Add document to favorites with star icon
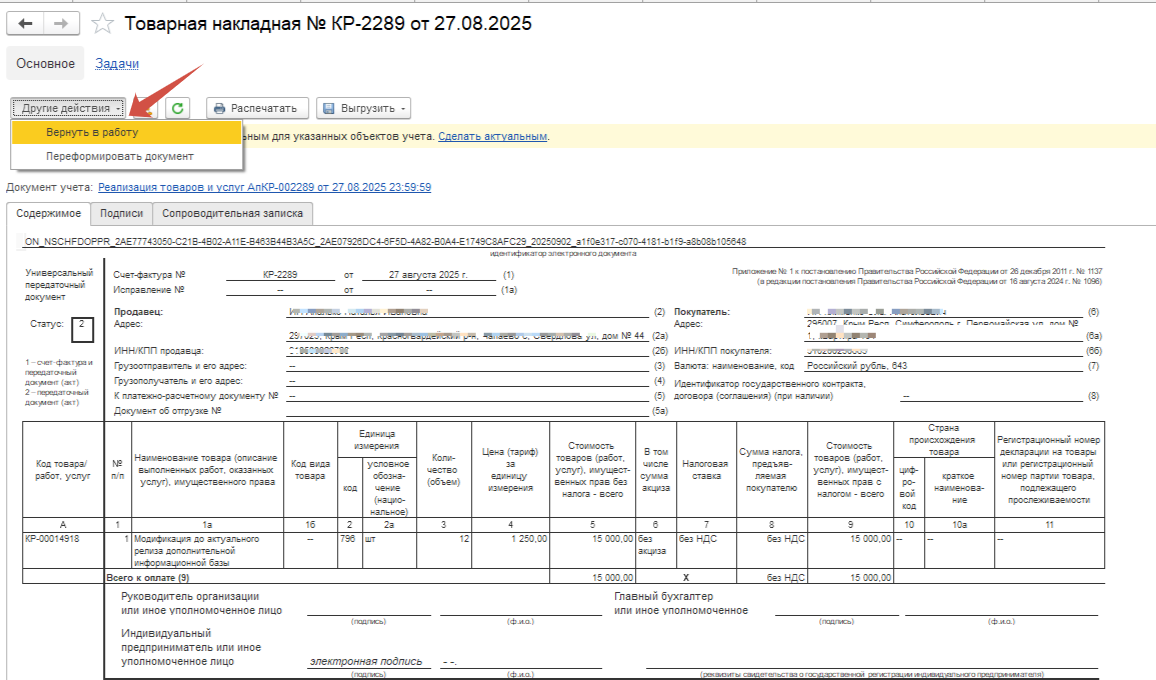Image resolution: width=1156 pixels, height=680 pixels. click(x=101, y=23)
